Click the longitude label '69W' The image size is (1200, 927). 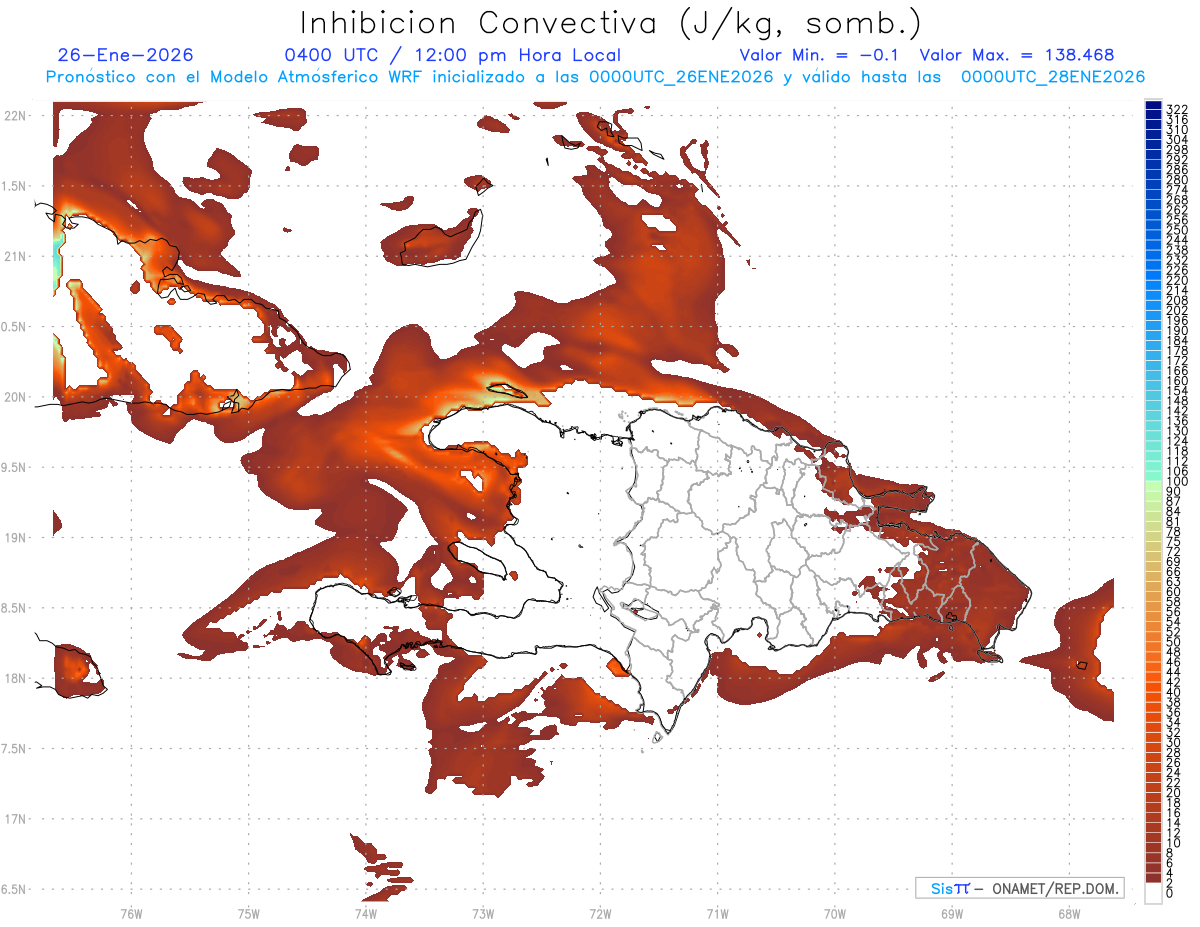[951, 913]
